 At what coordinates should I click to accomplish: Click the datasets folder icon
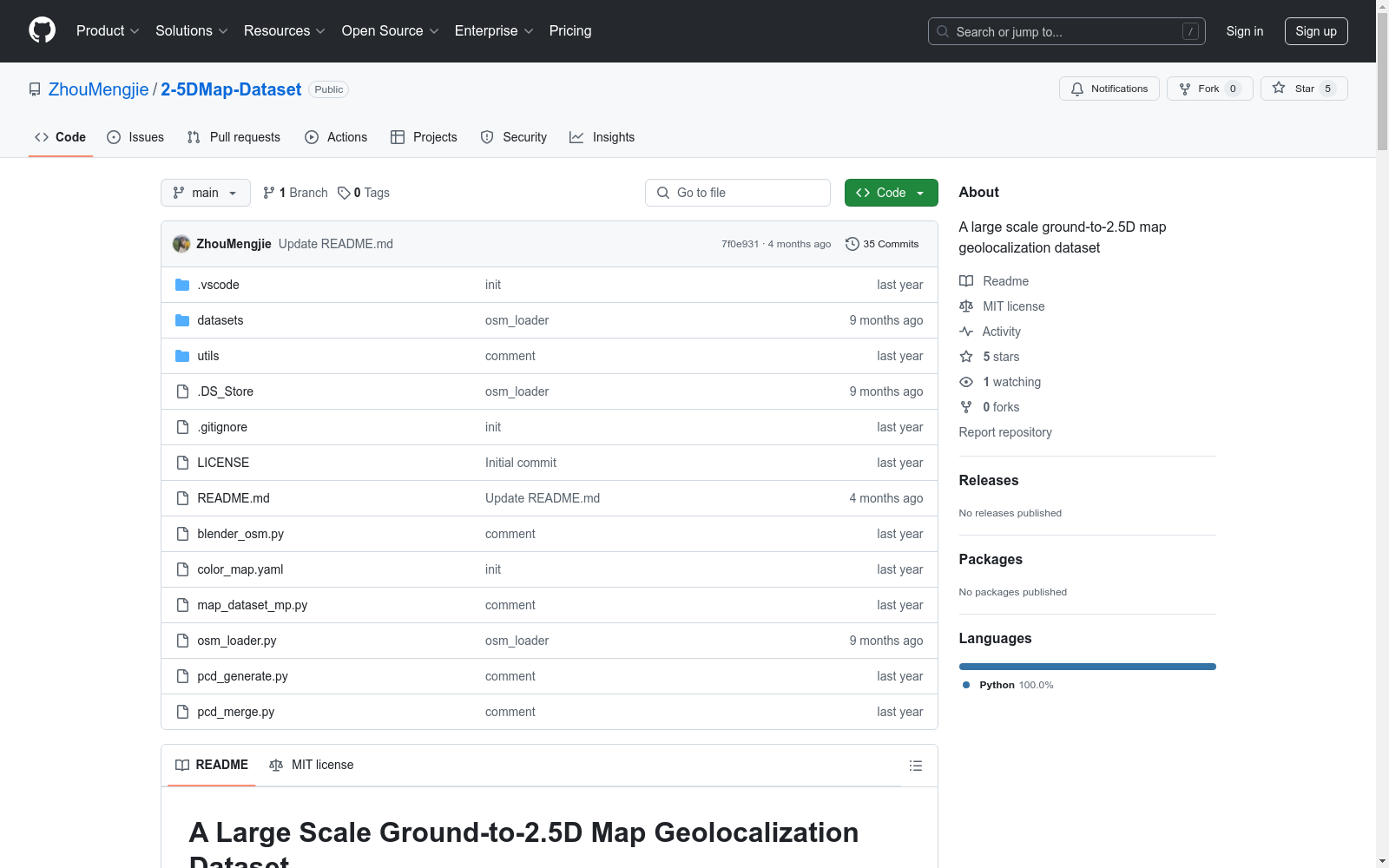tap(182, 320)
